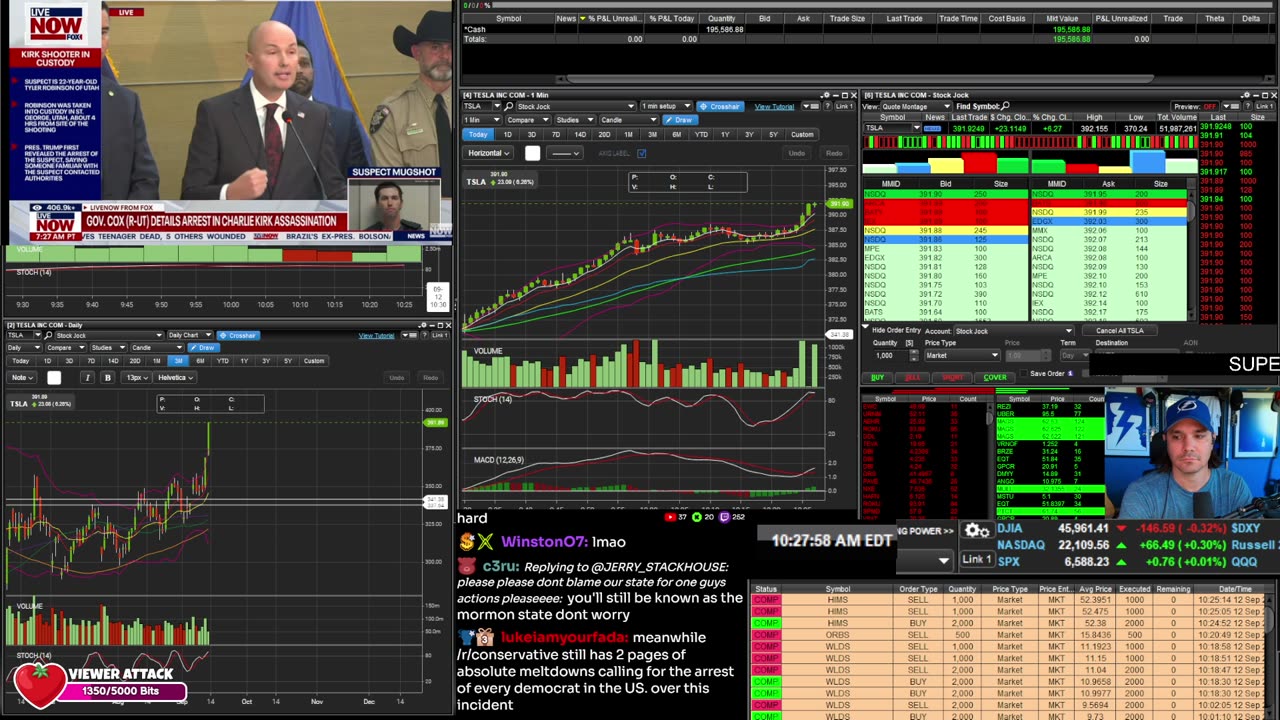Open the Helvetica font dropdown

coord(175,377)
